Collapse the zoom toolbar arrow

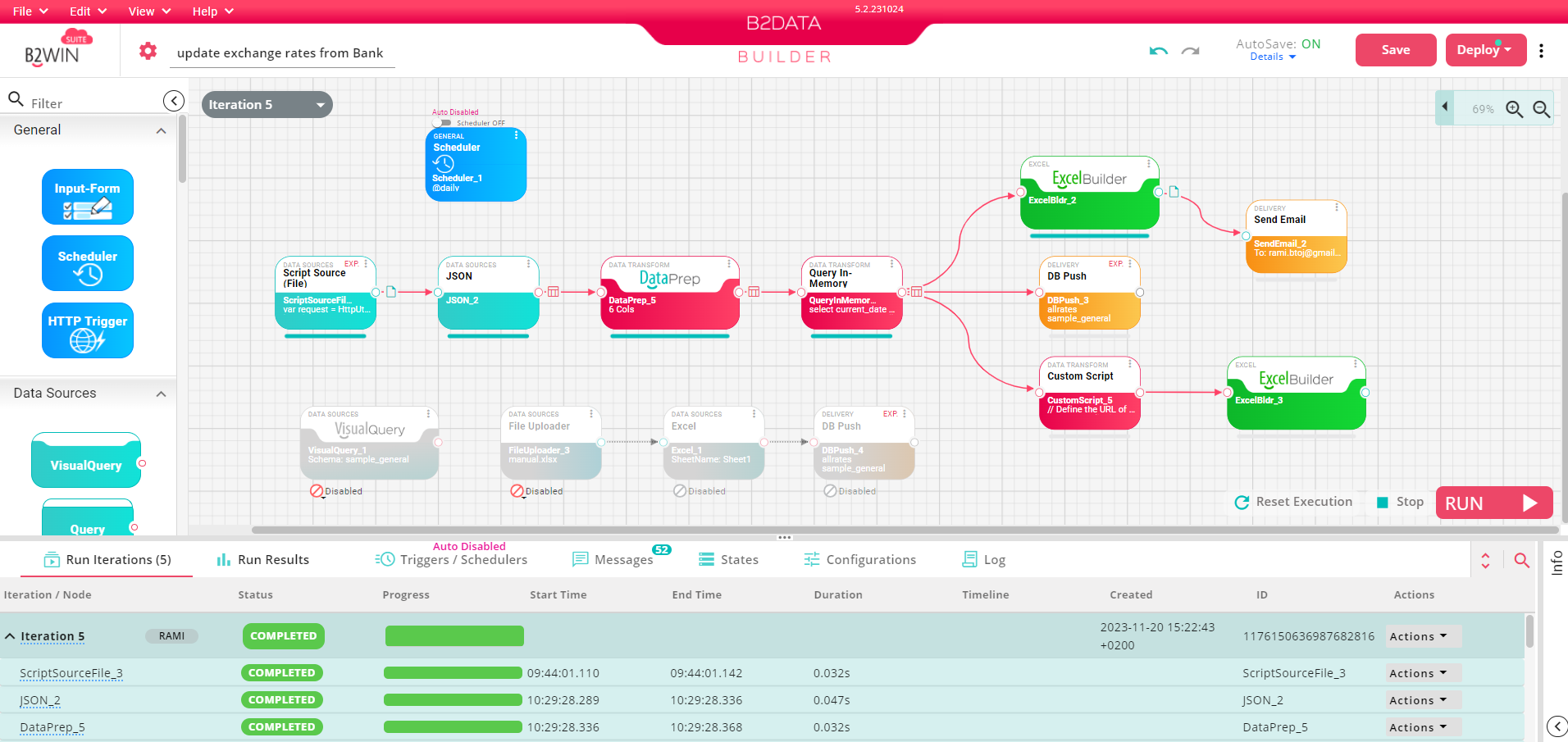pos(1445,107)
